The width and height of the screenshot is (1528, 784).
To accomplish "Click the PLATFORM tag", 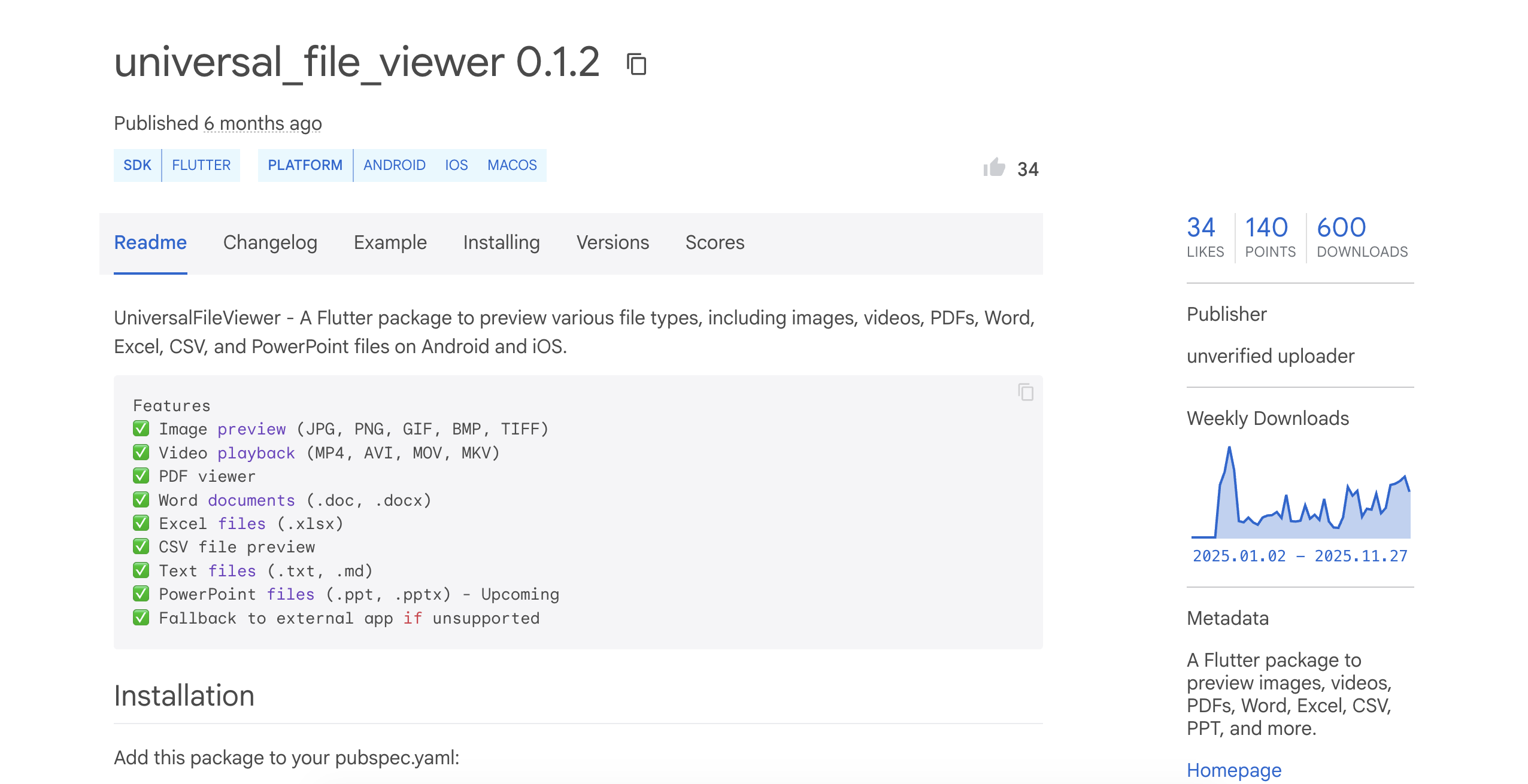I will click(x=305, y=165).
